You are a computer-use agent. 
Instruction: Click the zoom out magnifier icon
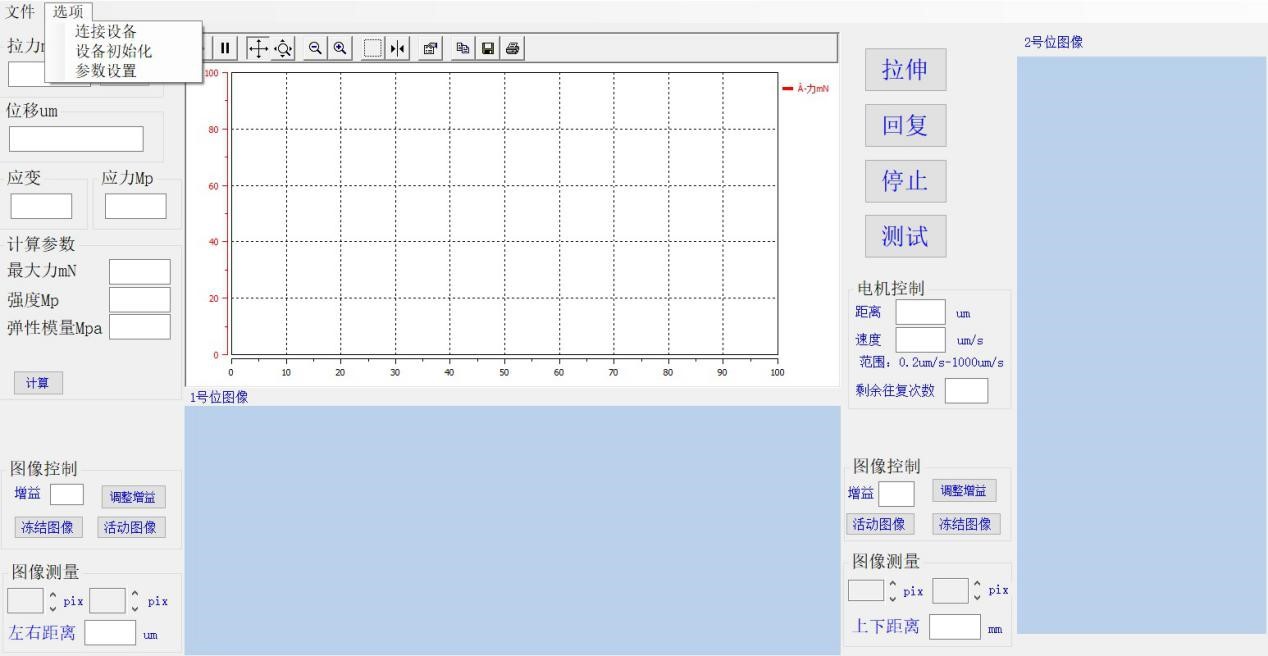point(314,47)
